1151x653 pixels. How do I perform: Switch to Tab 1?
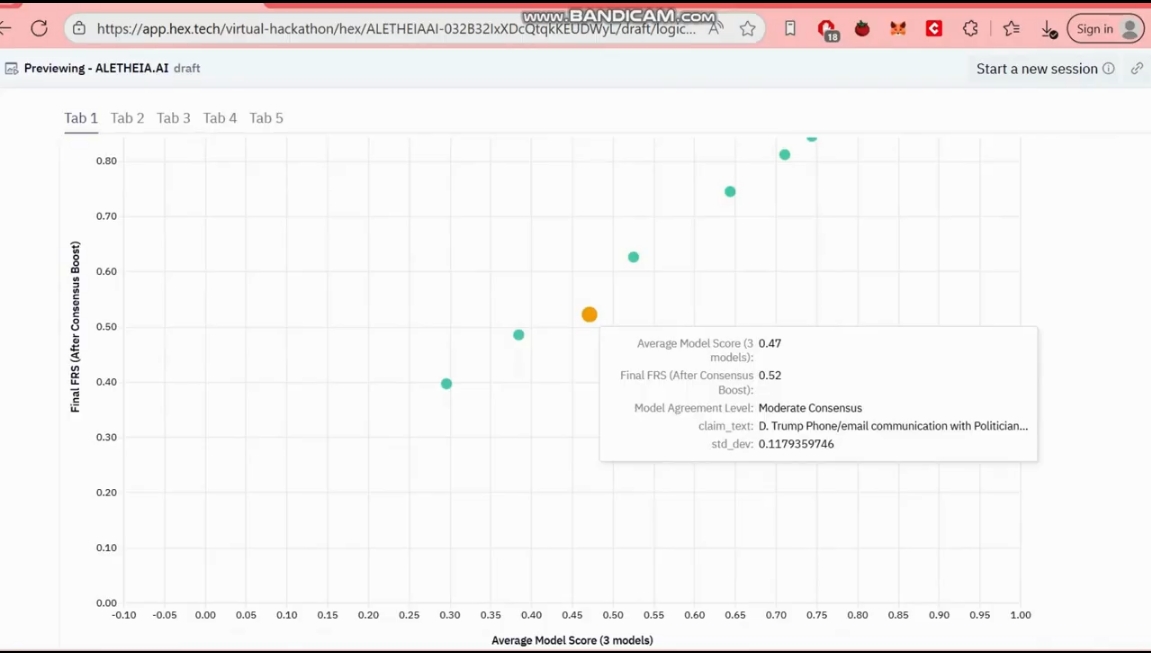click(x=81, y=118)
